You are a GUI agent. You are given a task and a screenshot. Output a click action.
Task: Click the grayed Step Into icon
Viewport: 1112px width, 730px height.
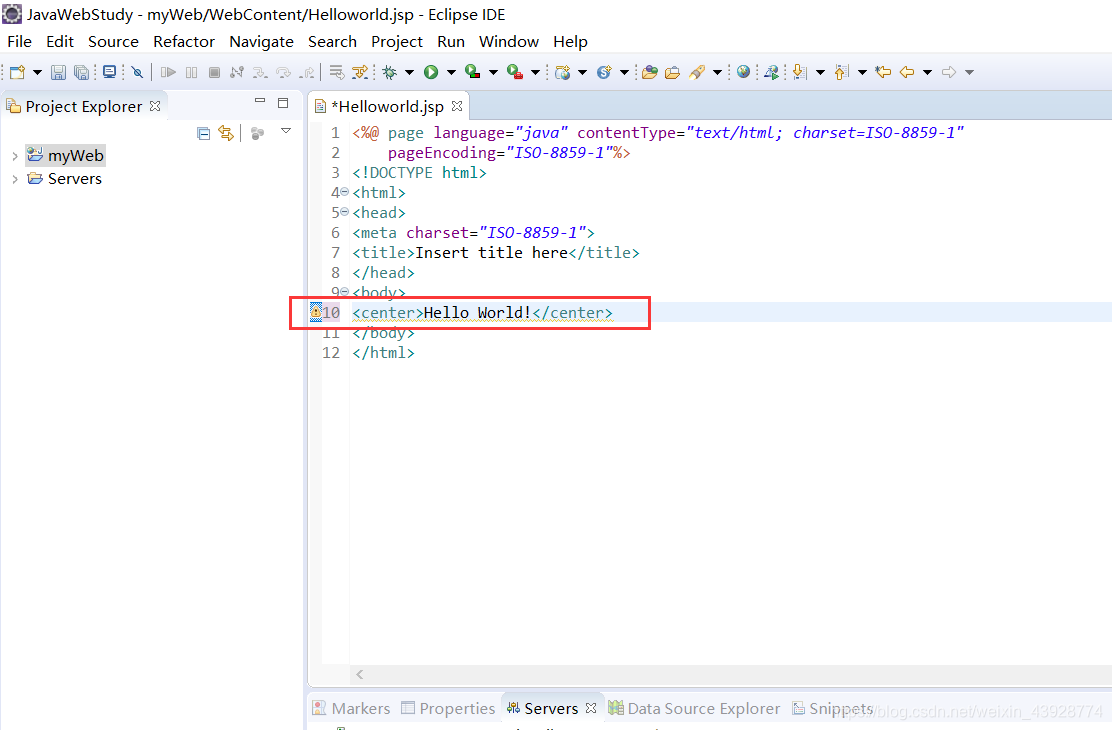point(260,72)
